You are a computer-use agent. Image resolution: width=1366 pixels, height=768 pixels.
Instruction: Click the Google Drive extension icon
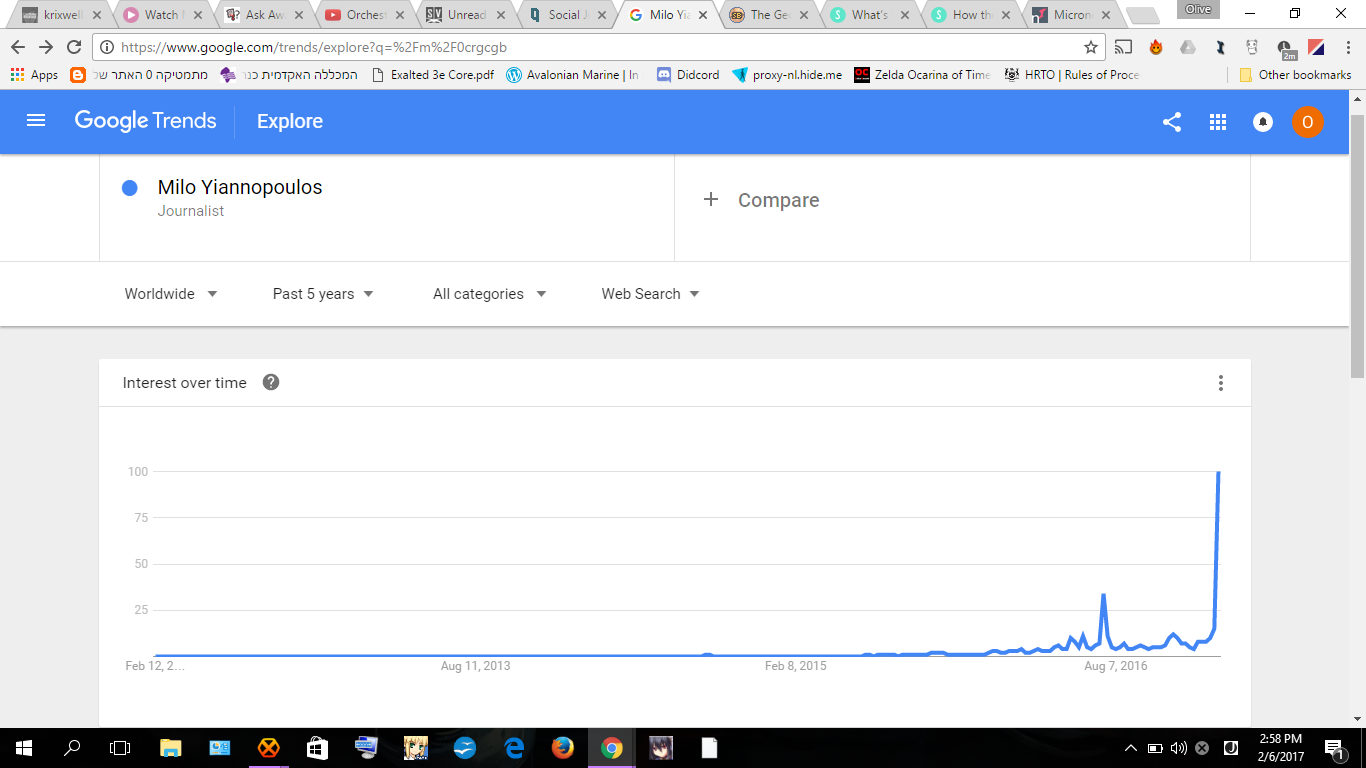click(x=1188, y=47)
